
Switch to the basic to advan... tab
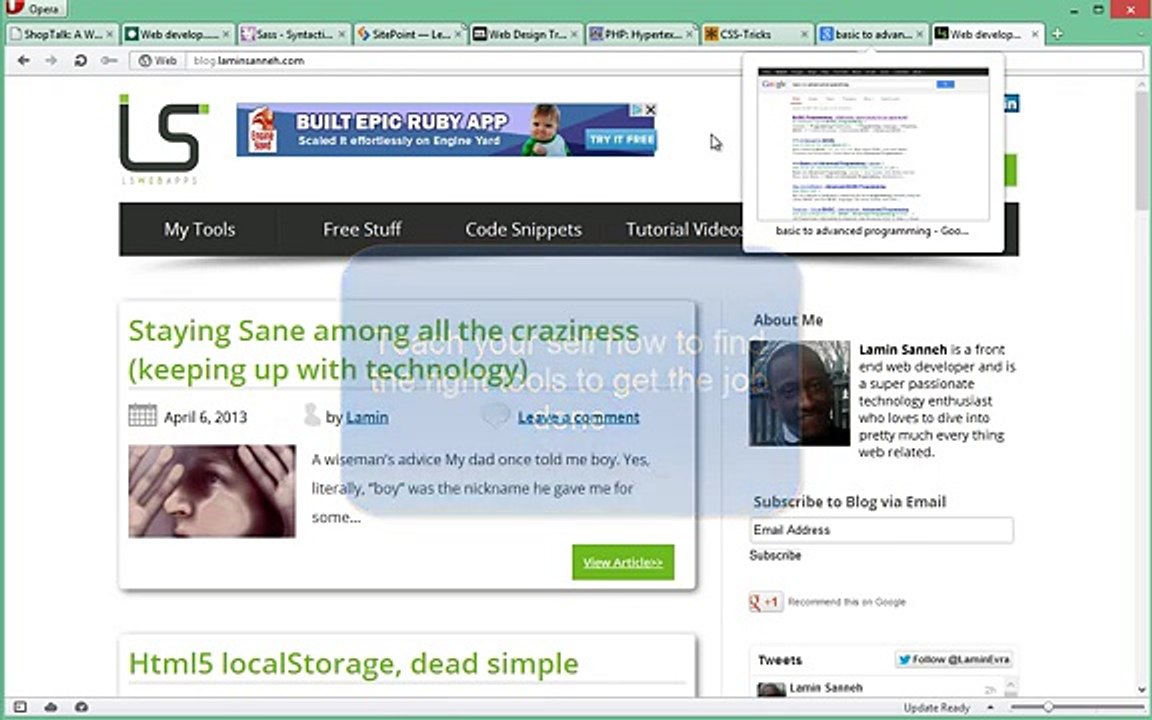pos(871,34)
